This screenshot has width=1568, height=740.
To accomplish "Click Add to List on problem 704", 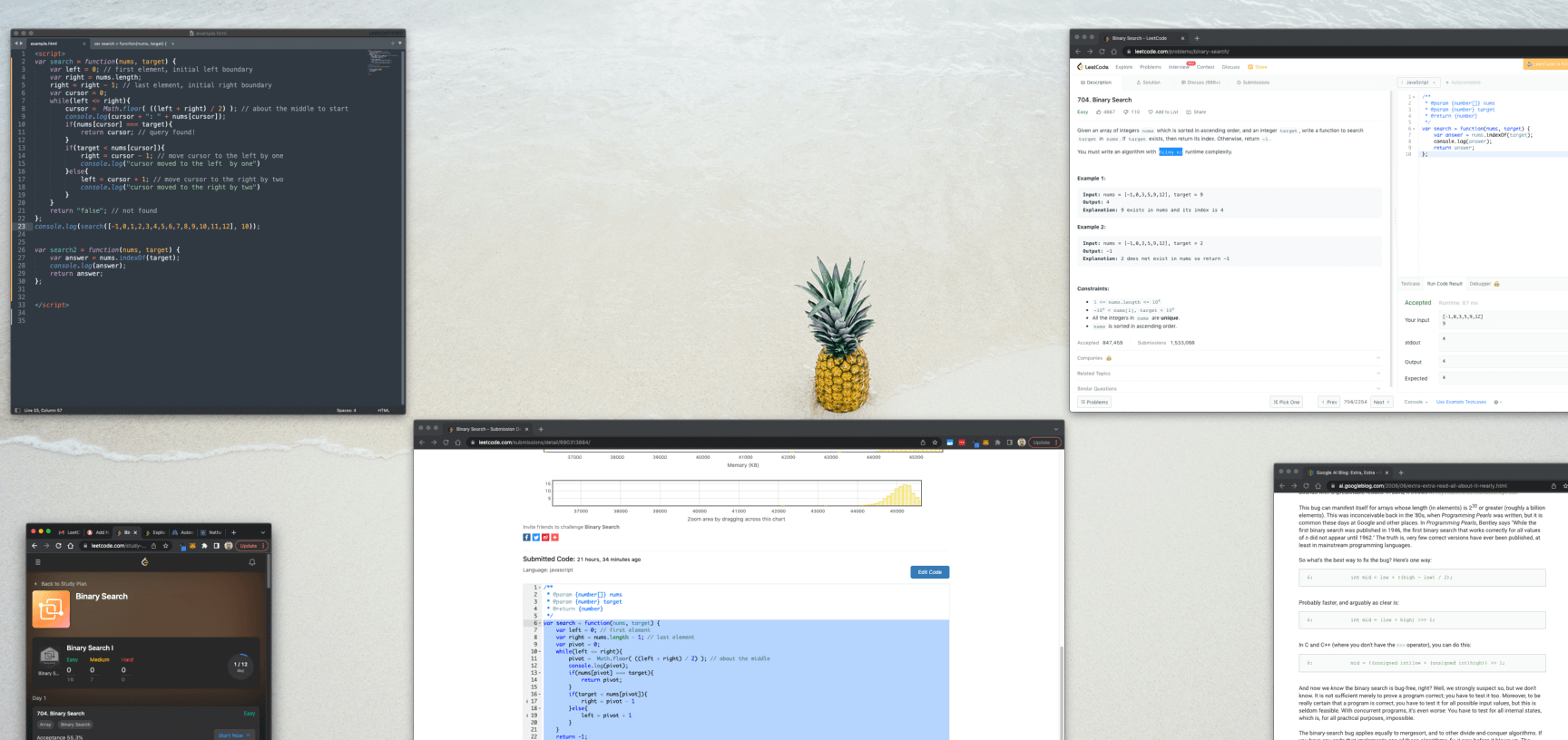I will coord(1162,112).
